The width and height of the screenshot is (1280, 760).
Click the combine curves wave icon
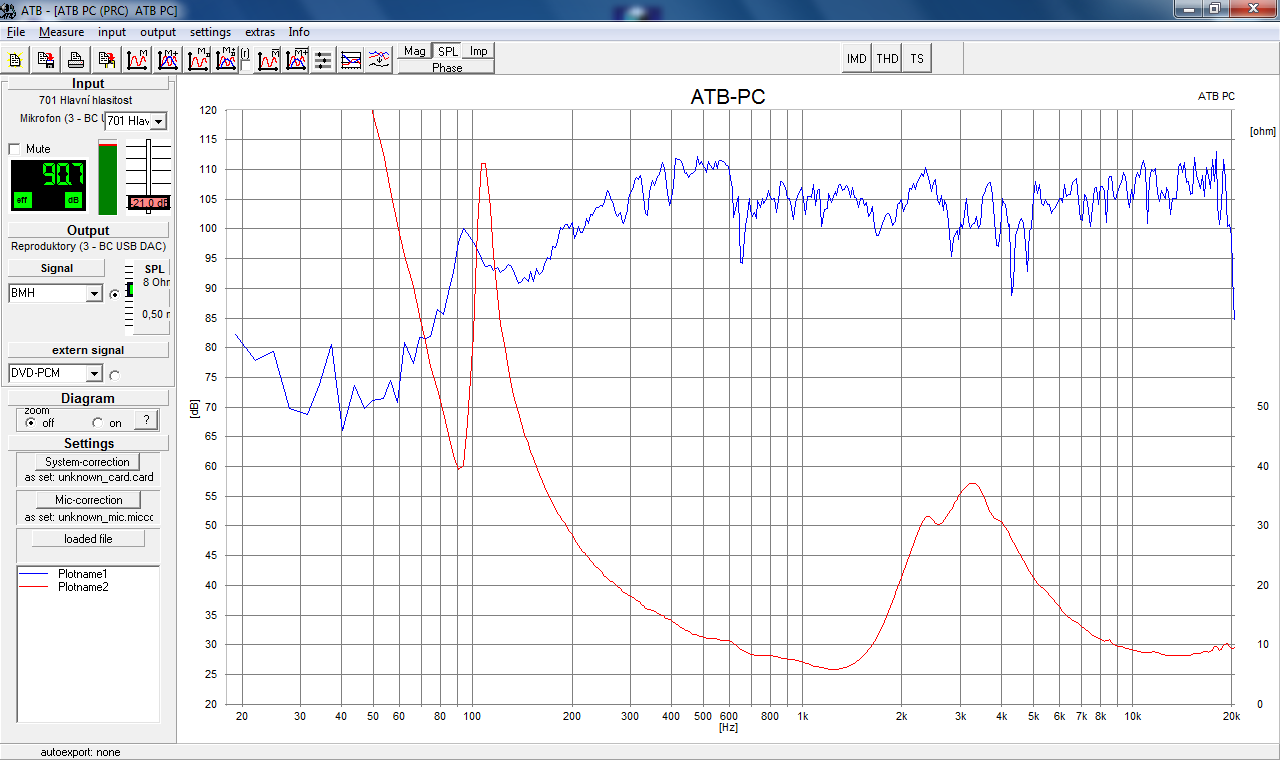(x=379, y=60)
